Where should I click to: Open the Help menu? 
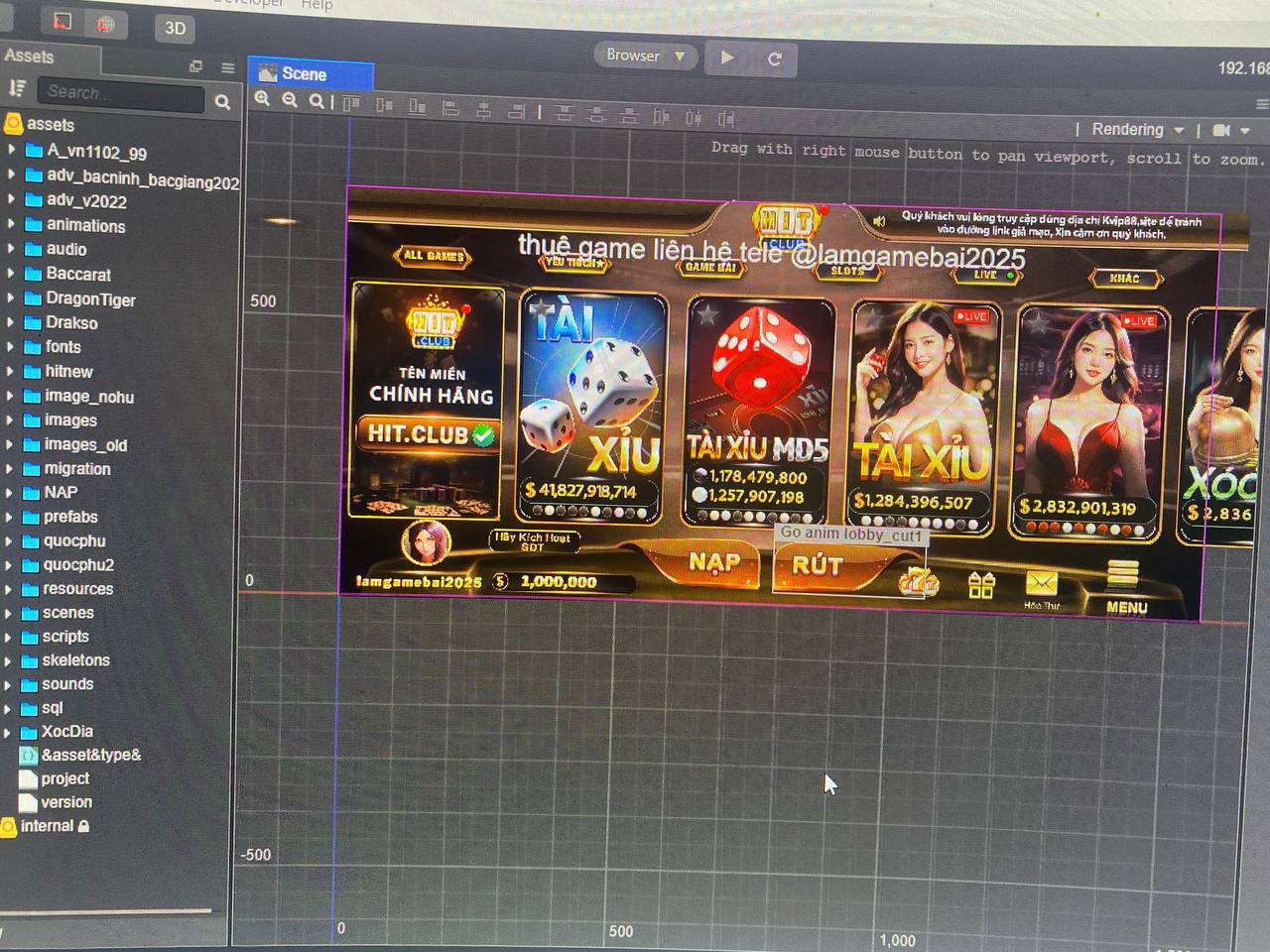(x=317, y=5)
